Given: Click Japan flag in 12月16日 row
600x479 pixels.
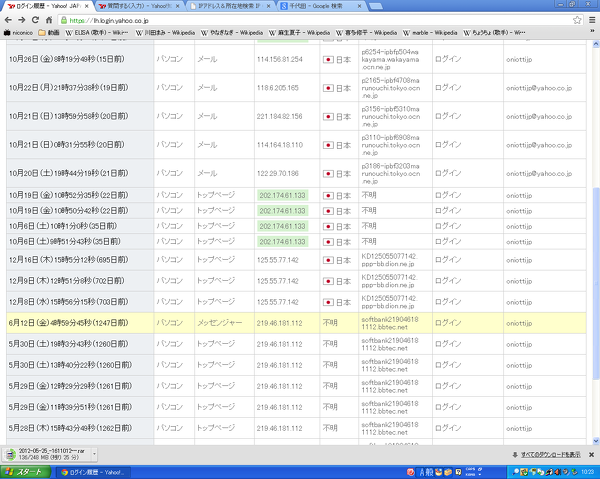Looking at the screenshot, I should point(328,260).
